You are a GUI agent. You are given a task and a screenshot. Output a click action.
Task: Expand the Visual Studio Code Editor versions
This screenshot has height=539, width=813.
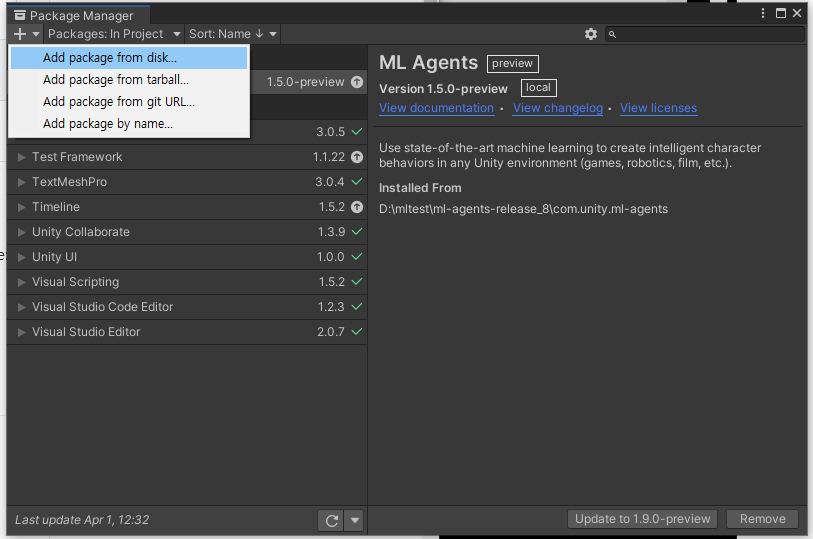[21, 307]
